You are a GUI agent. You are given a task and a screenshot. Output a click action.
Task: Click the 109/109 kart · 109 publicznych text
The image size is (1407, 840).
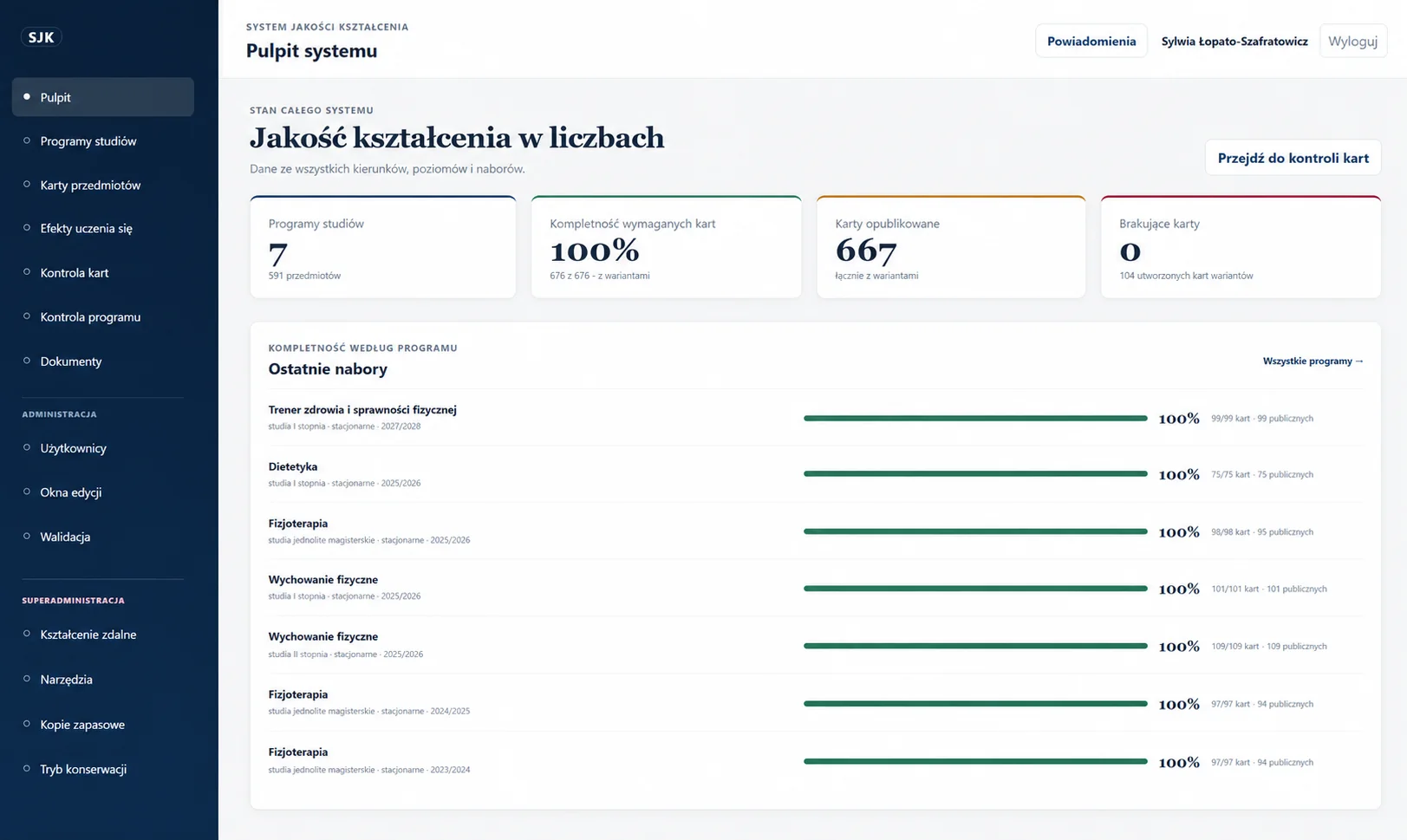point(1269,647)
